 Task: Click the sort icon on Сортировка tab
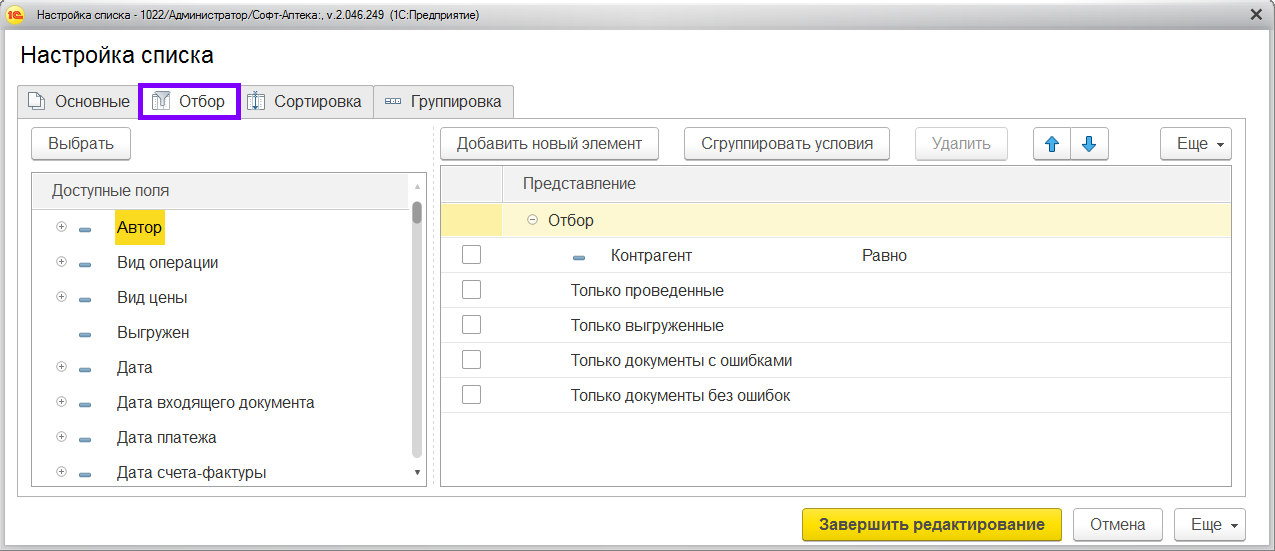[257, 101]
